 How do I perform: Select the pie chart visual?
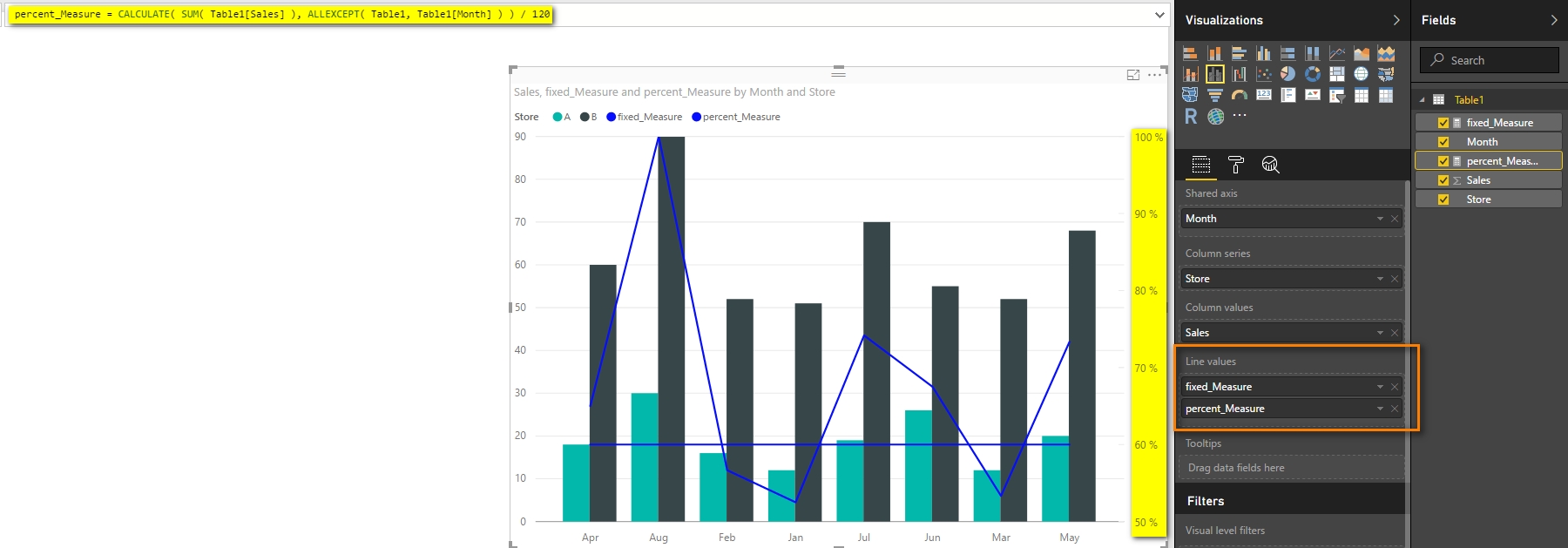(x=1288, y=74)
